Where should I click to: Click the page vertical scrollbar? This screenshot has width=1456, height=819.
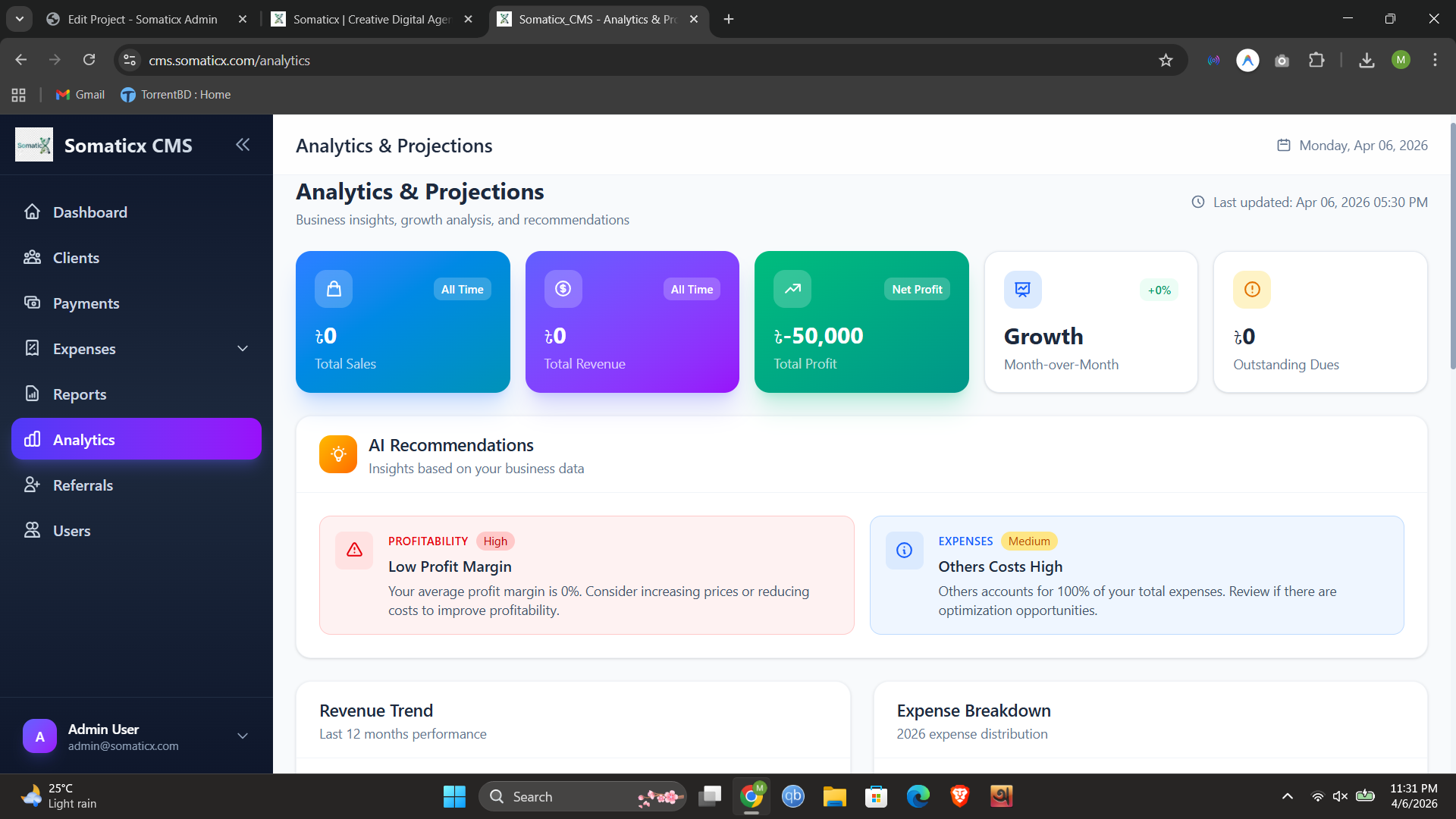click(x=1452, y=246)
